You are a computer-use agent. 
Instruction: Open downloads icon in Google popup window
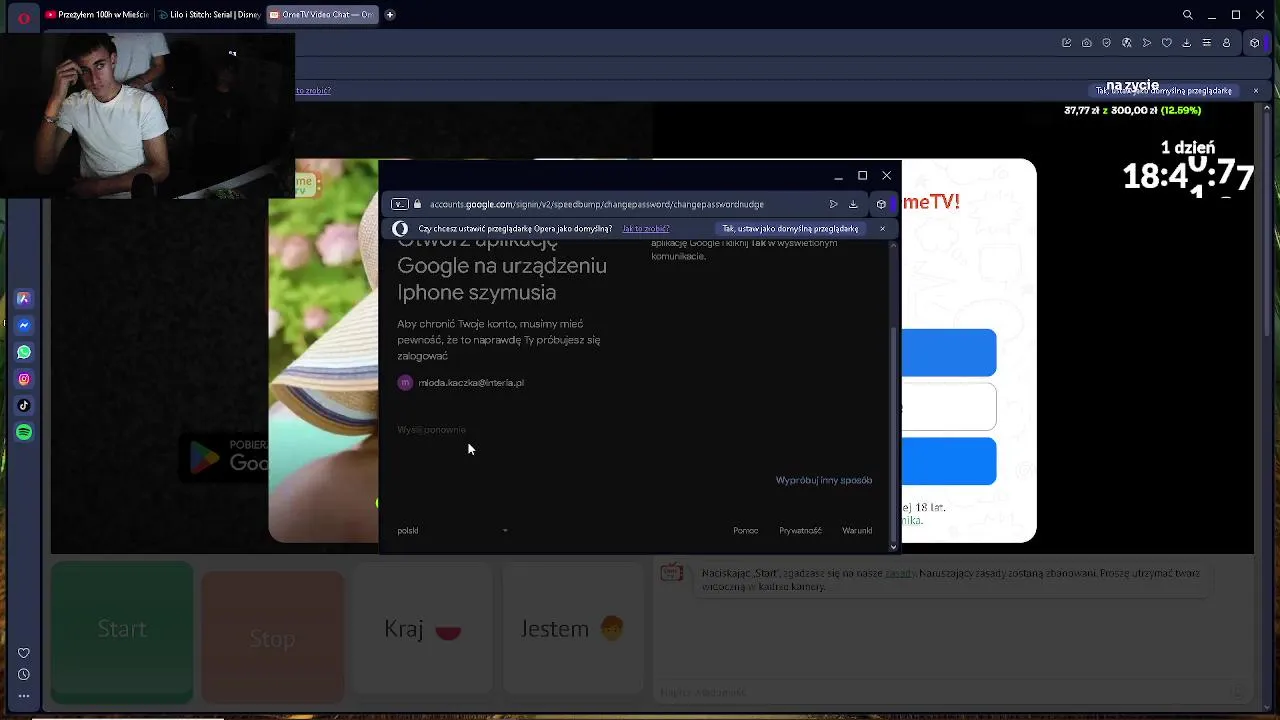853,204
